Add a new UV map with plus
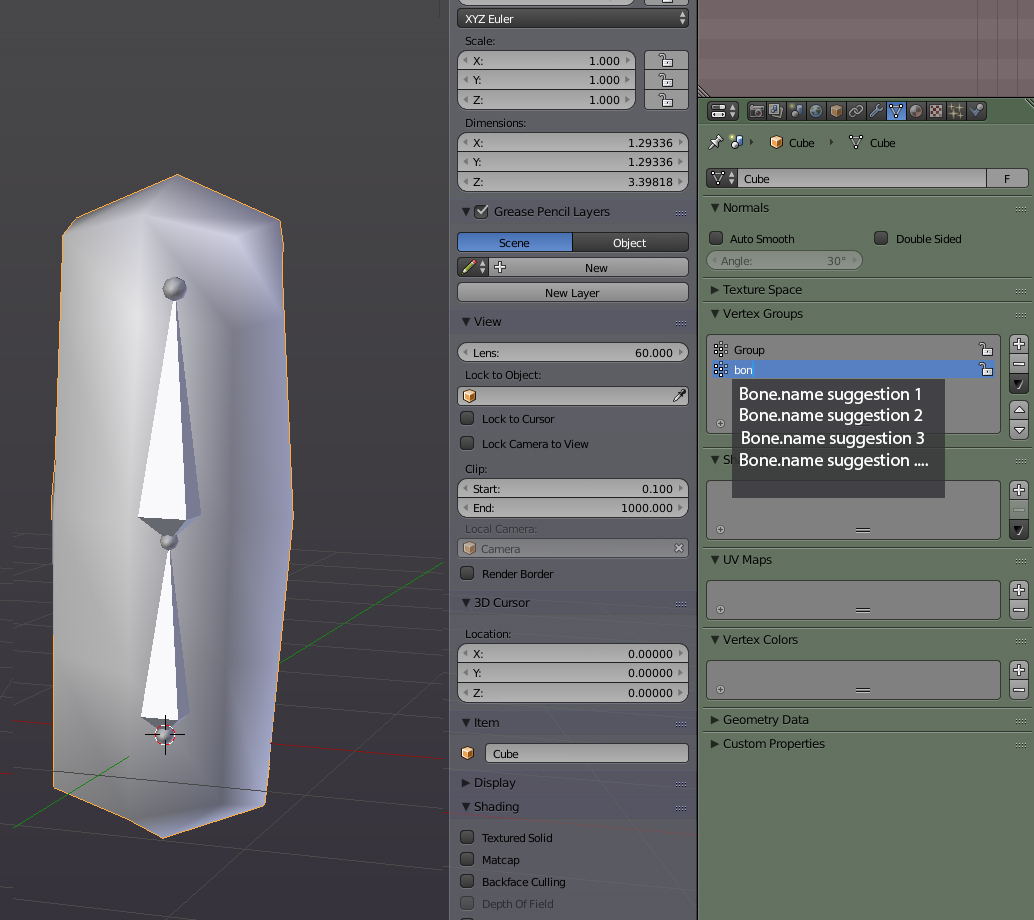 tap(1019, 590)
